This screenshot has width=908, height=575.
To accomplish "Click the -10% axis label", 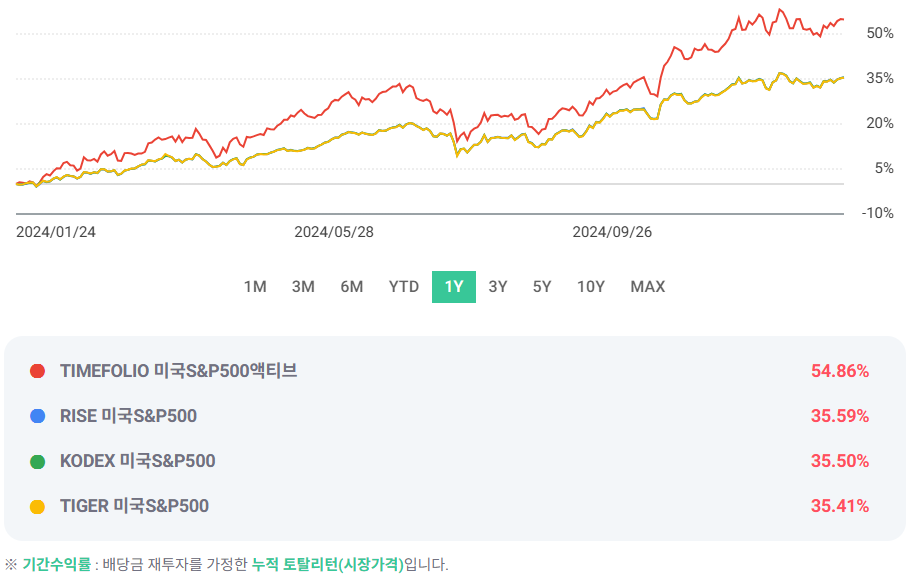I will [877, 213].
